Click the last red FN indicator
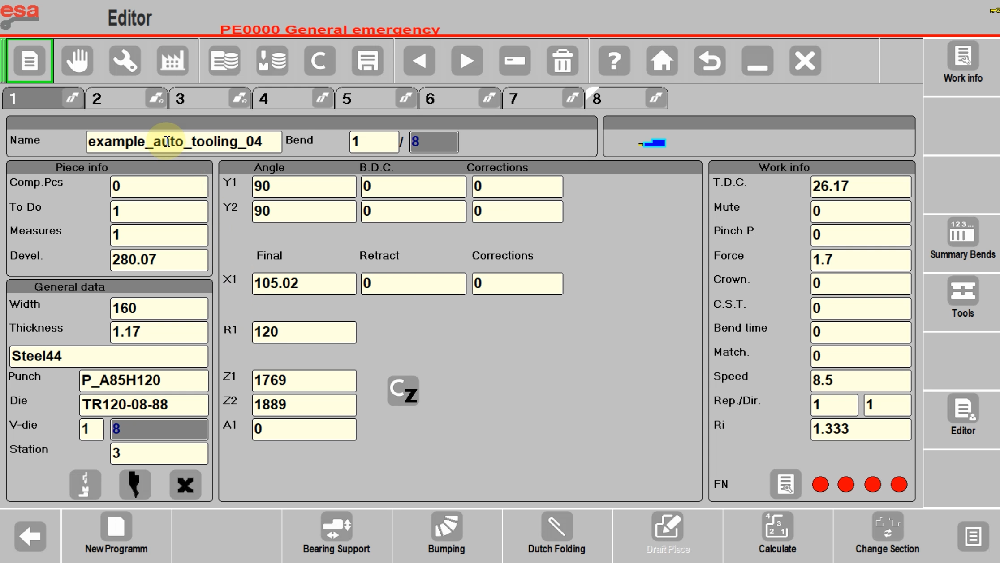This screenshot has width=1000, height=563. click(899, 485)
